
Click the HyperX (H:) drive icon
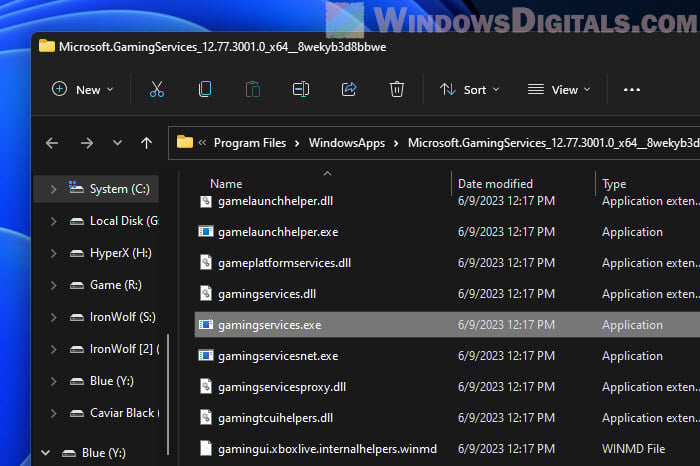tap(77, 254)
